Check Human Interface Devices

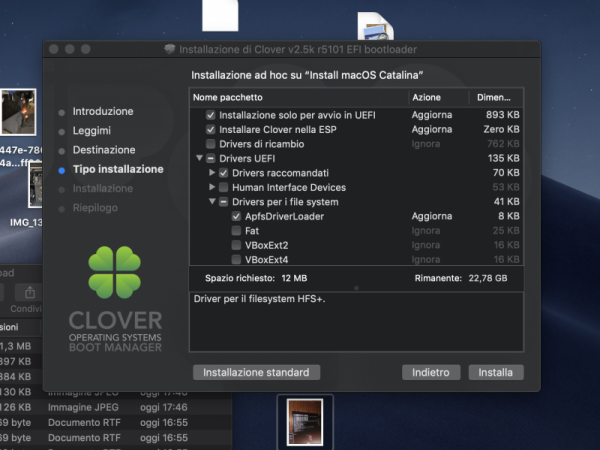pos(223,188)
